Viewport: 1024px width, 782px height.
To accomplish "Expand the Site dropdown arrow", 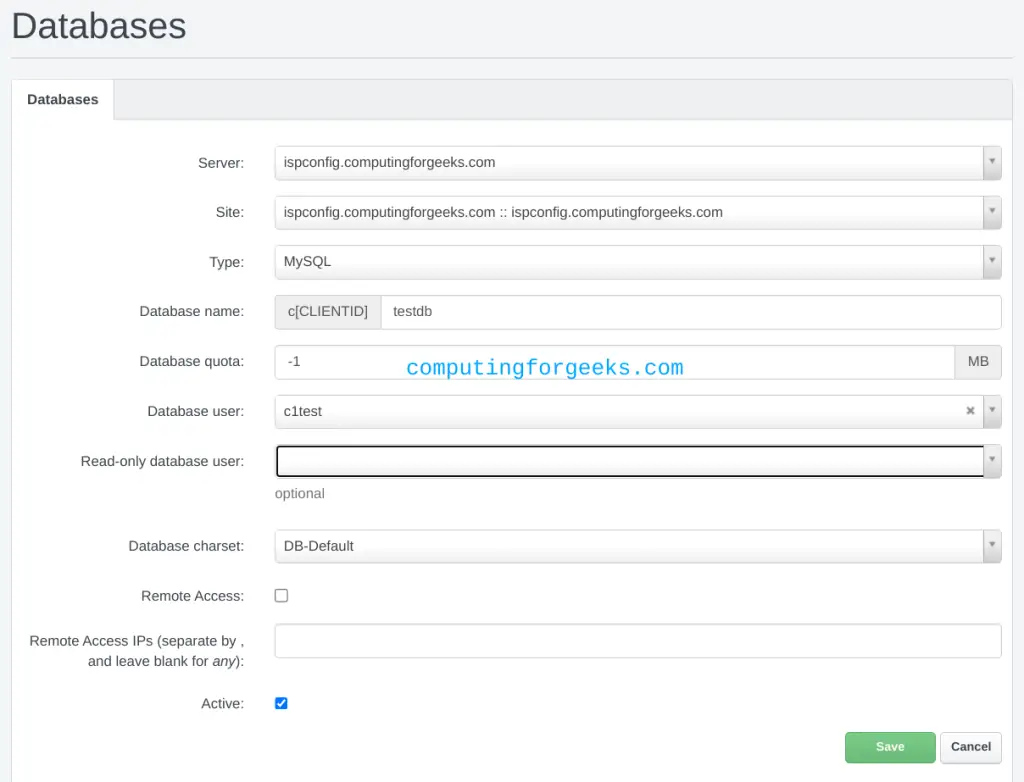I will click(992, 212).
